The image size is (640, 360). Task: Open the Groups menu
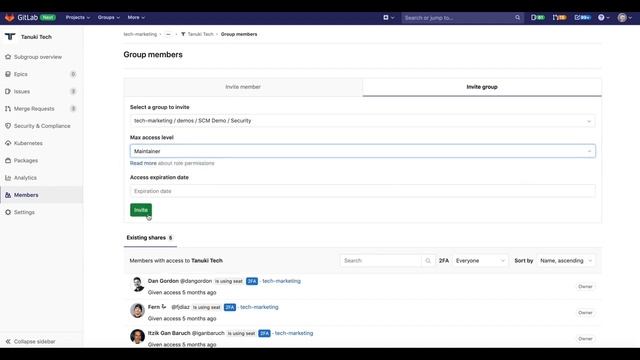(109, 18)
